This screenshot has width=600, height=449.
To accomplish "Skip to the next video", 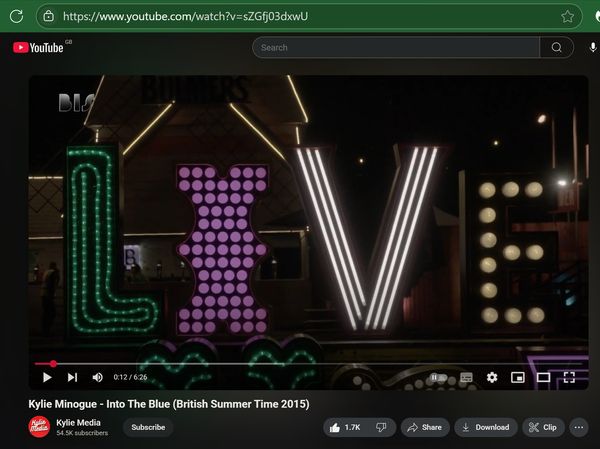I will (72, 377).
